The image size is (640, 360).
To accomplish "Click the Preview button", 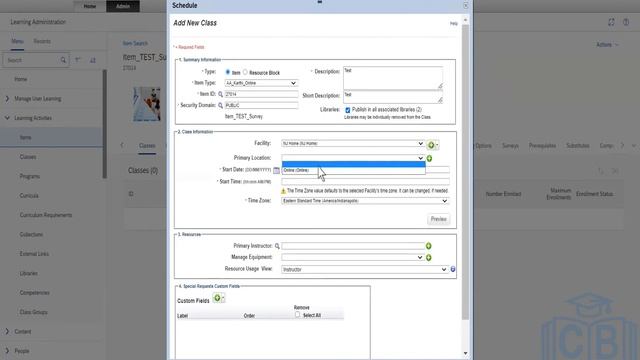I will 439,219.
